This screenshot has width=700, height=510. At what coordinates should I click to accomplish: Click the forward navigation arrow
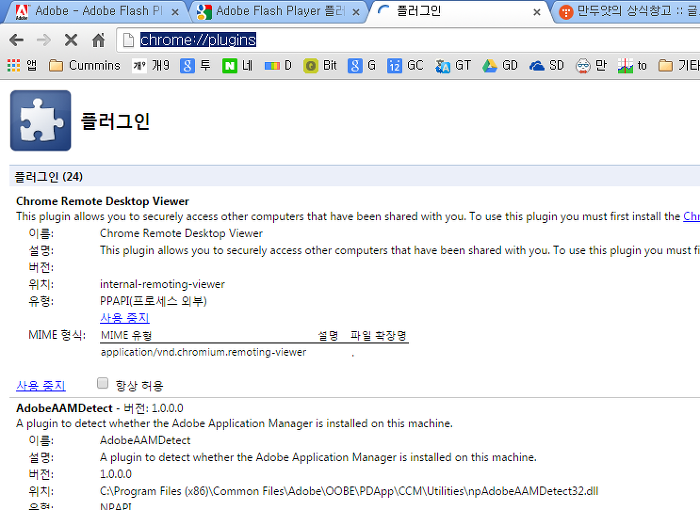(43, 40)
